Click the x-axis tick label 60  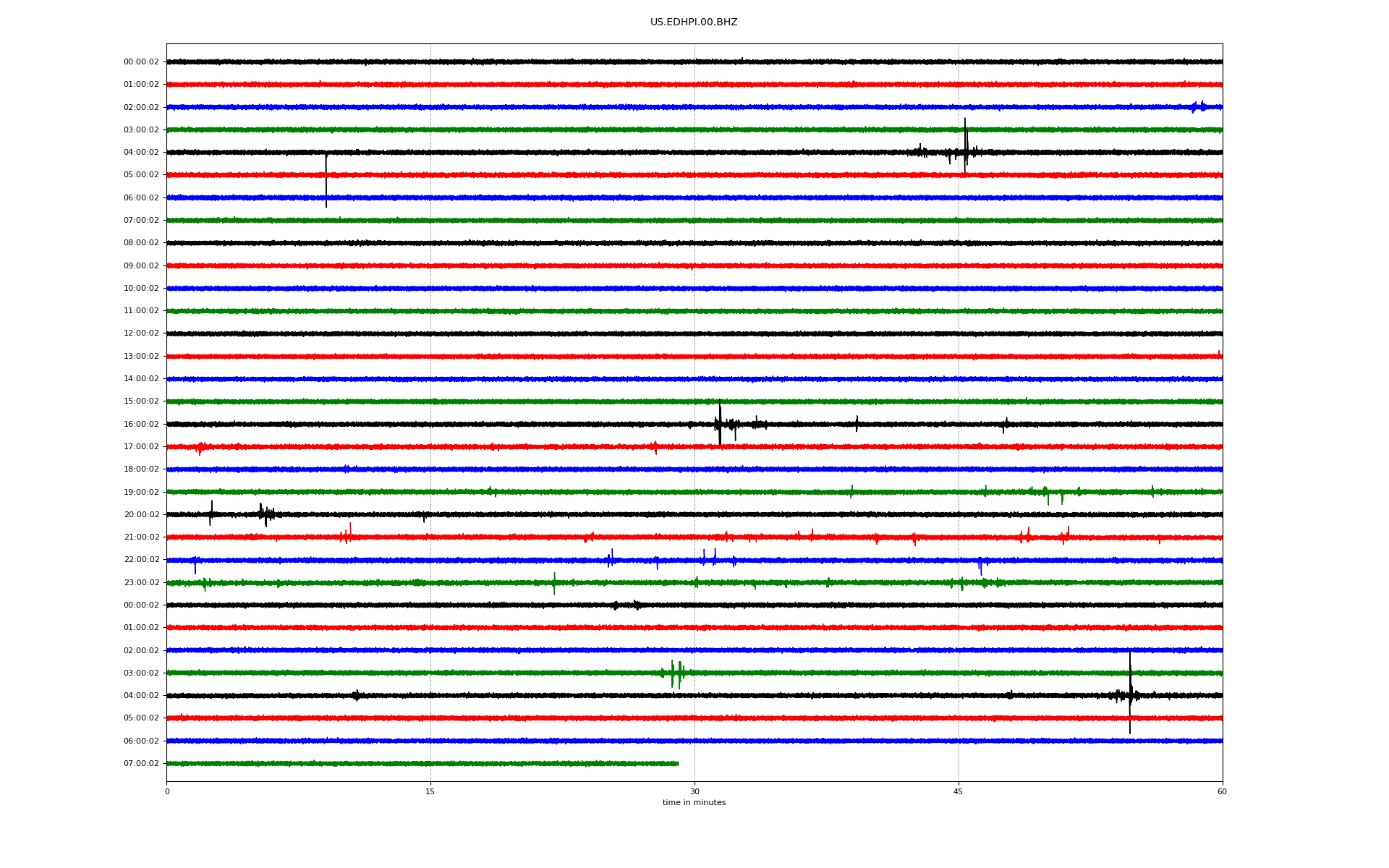[x=1222, y=791]
